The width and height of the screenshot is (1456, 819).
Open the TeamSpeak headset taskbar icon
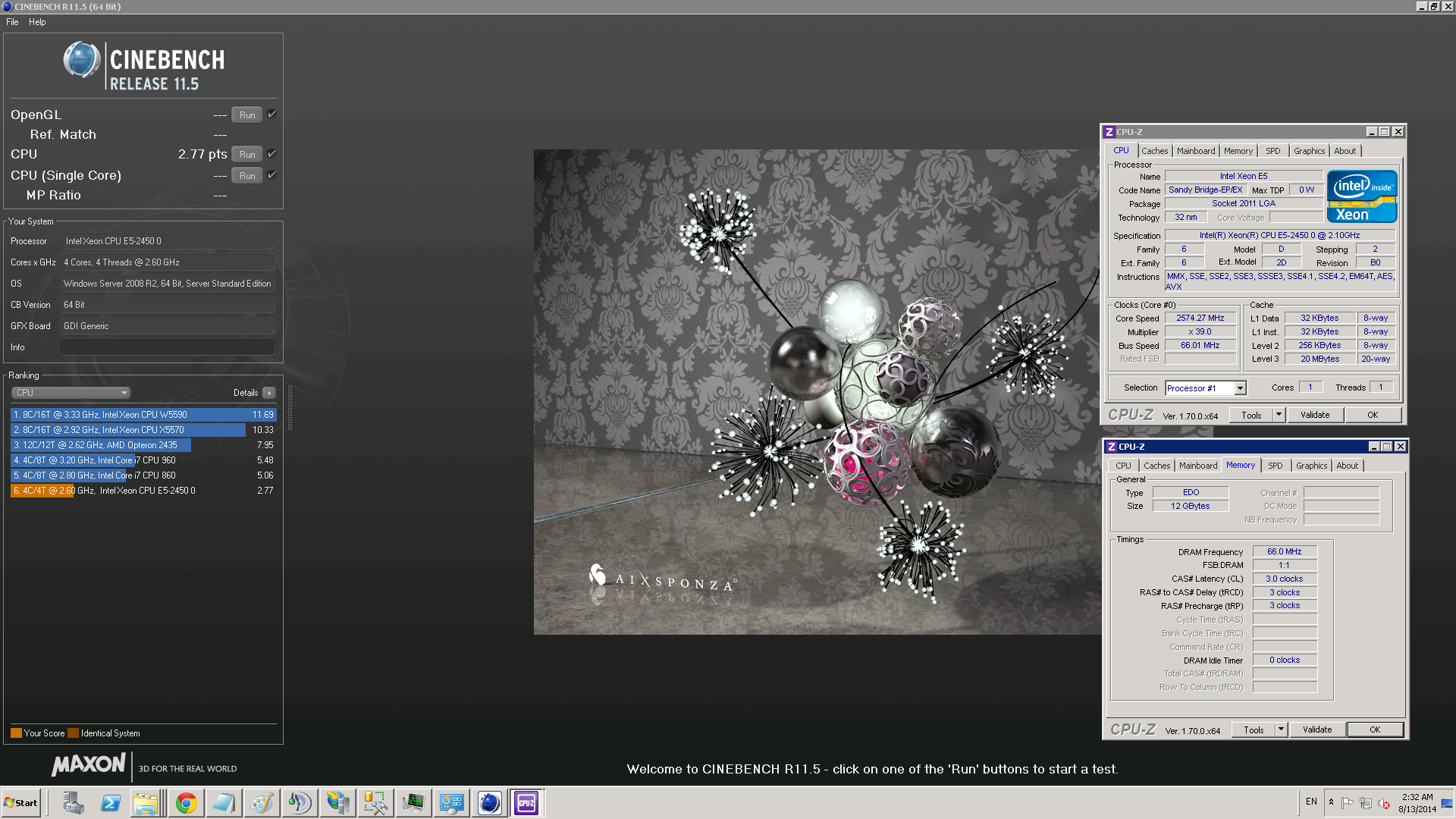pos(300,802)
